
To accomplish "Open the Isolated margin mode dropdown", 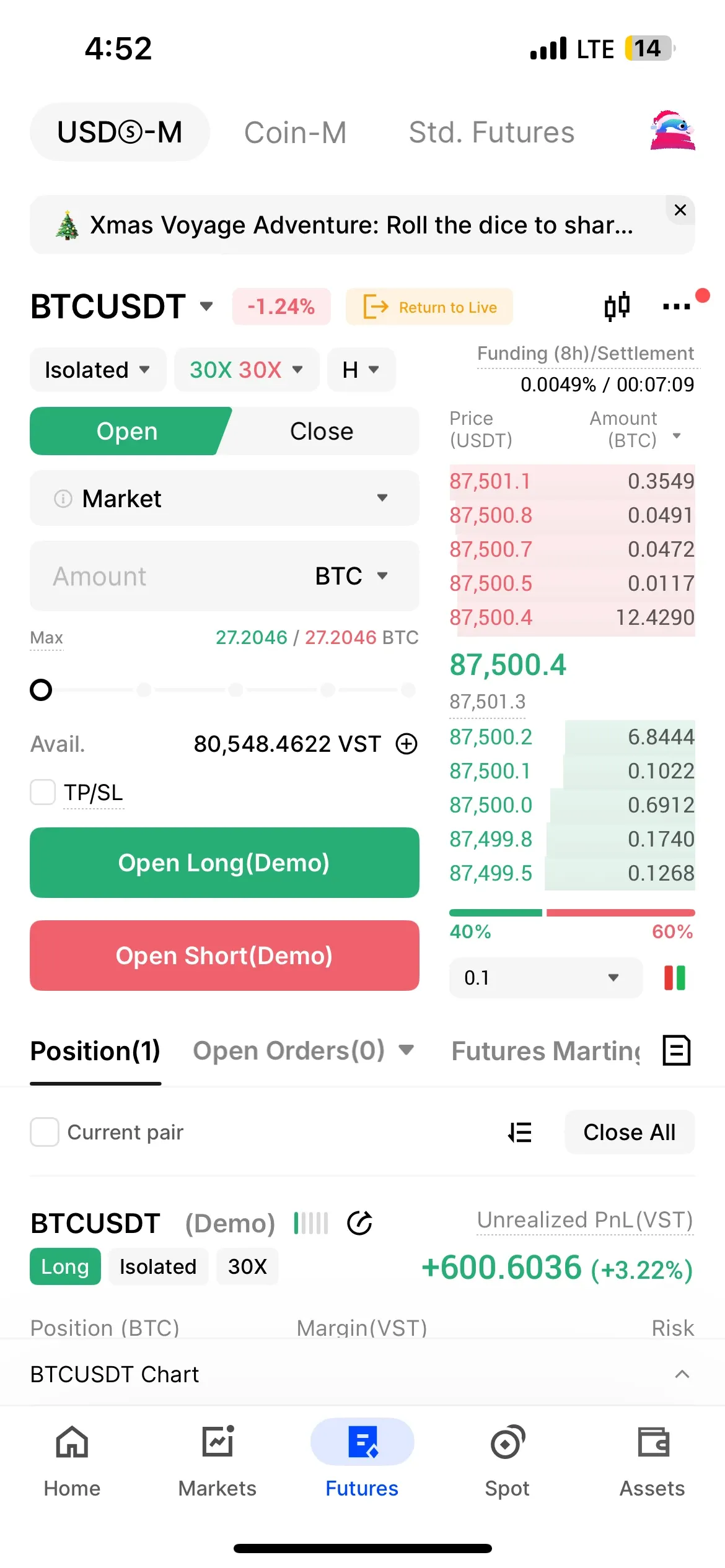I will pyautogui.click(x=98, y=370).
